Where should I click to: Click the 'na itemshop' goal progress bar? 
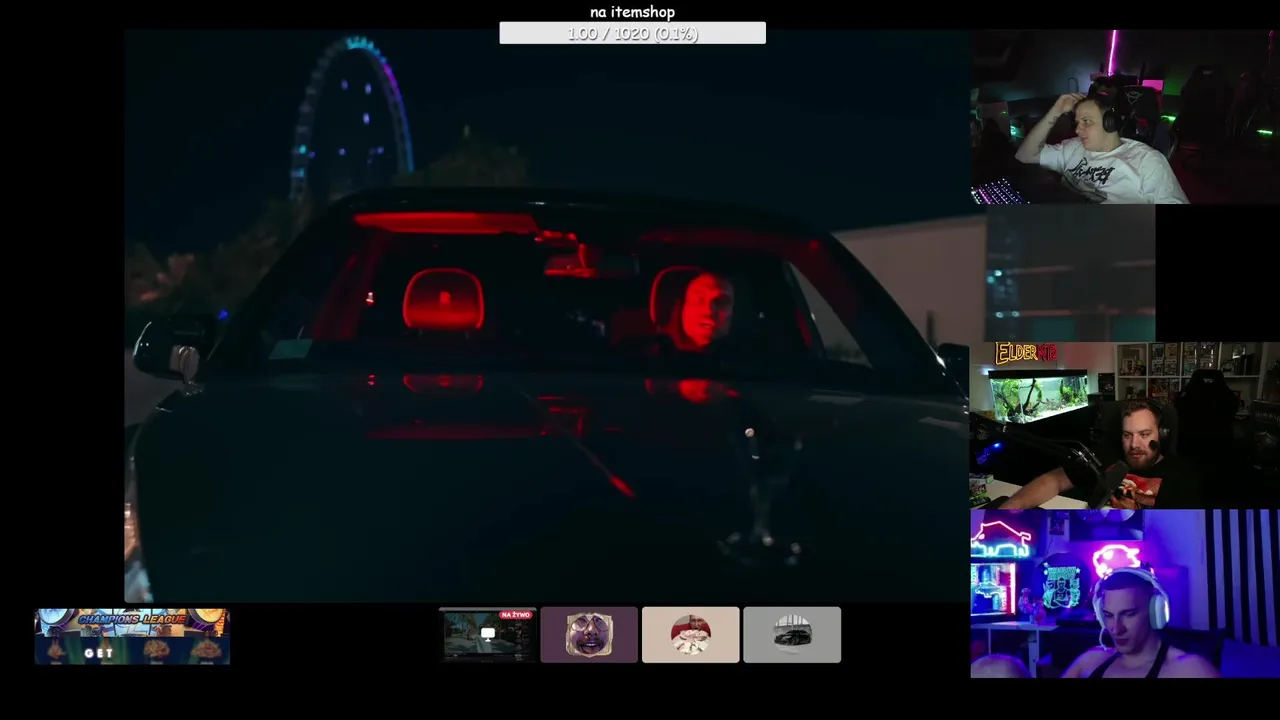tap(632, 33)
